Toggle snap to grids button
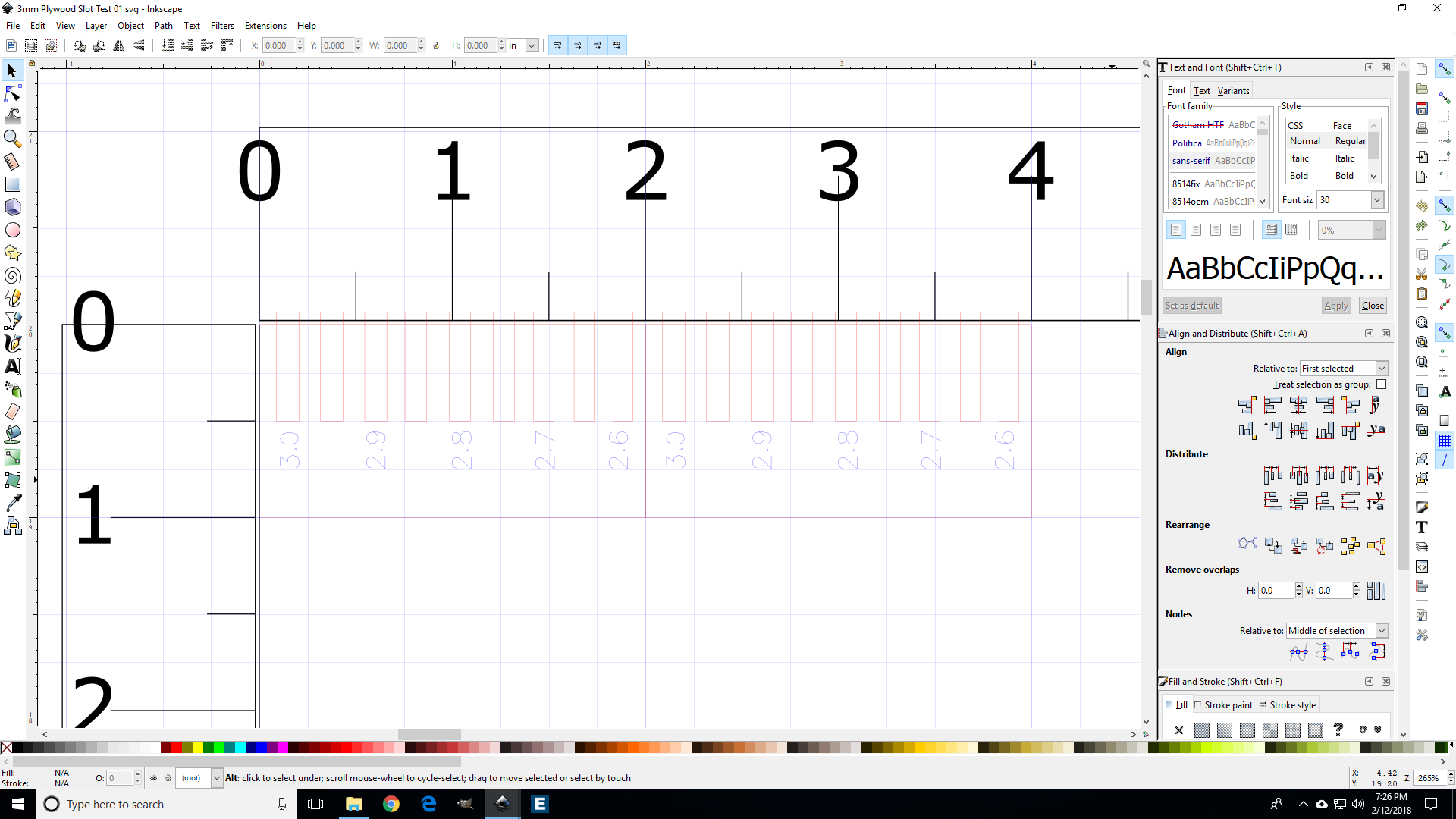Screen dimensions: 1456x819 (x=1445, y=441)
